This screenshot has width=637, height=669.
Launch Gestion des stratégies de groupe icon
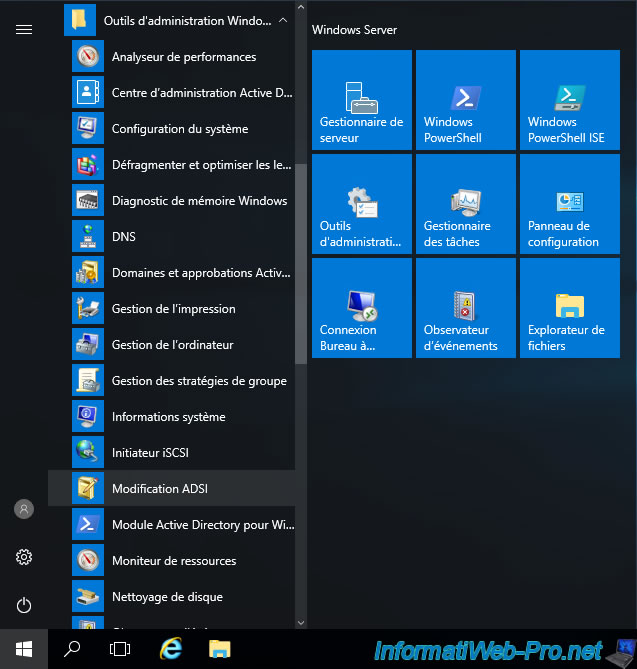pyautogui.click(x=88, y=380)
